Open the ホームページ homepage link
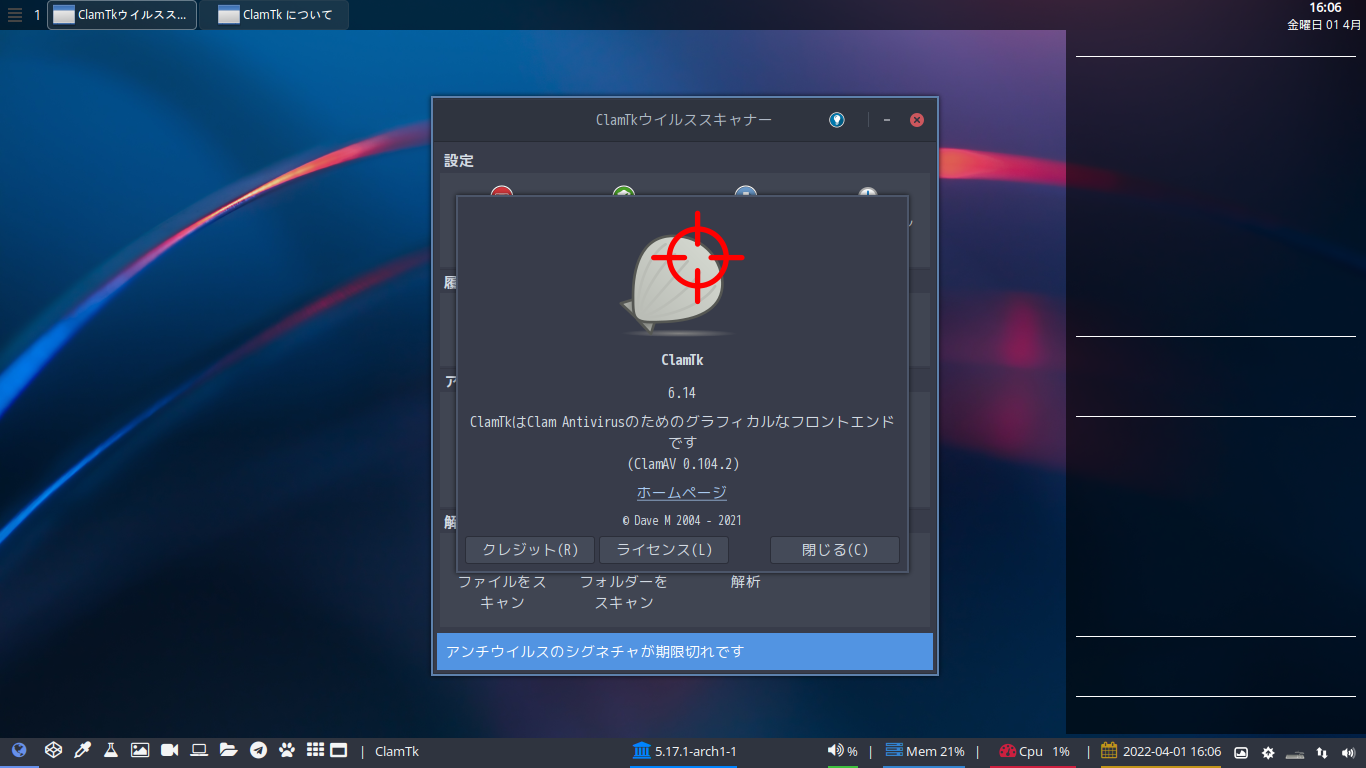 pyautogui.click(x=682, y=492)
